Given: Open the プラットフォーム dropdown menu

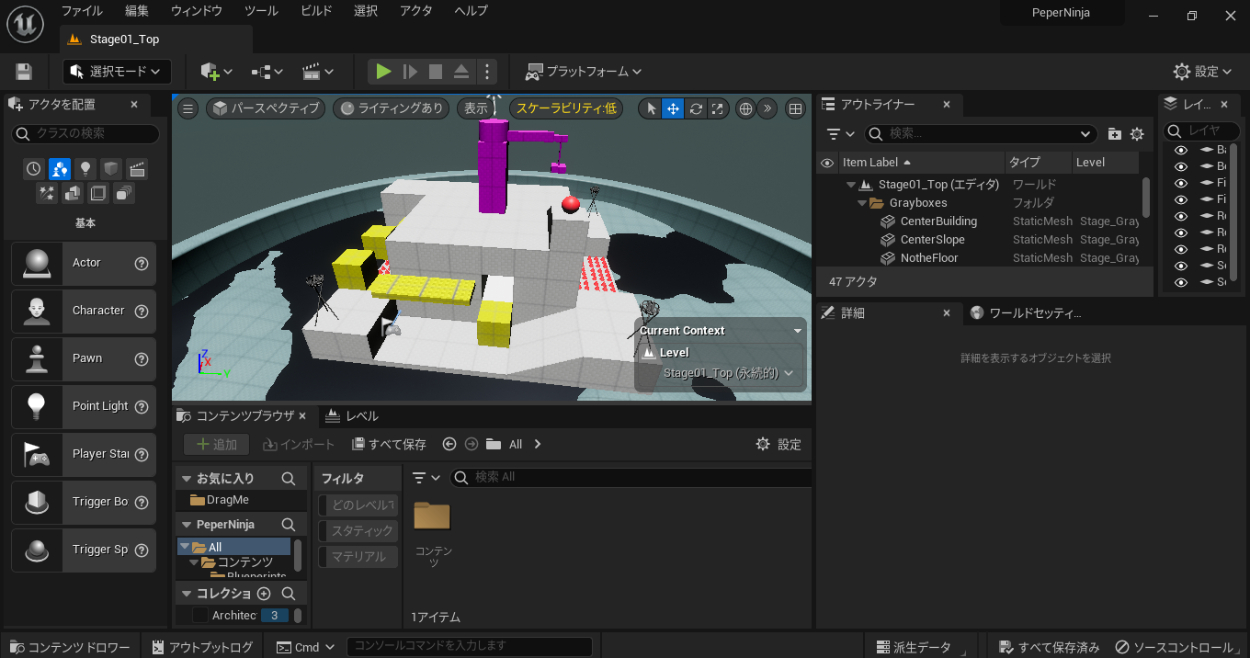Looking at the screenshot, I should (x=583, y=72).
